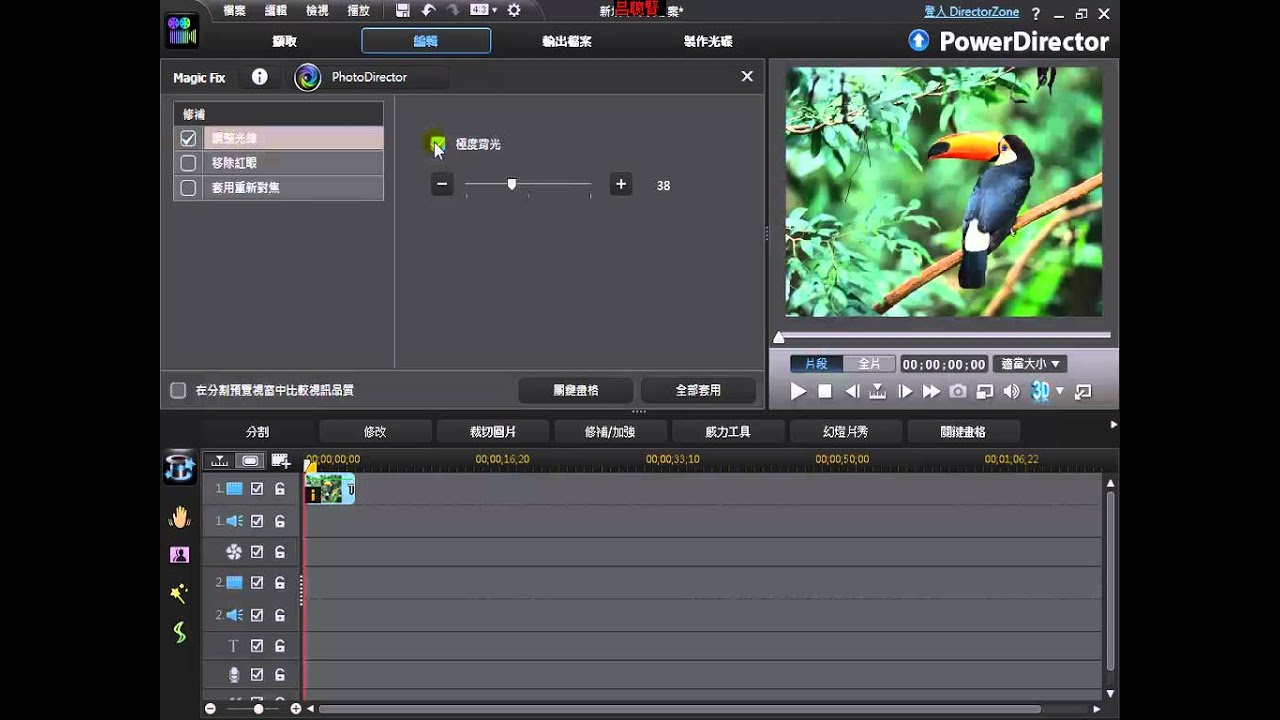Switch to the 擷取 capture tab
Image resolution: width=1280 pixels, height=720 pixels.
[284, 41]
